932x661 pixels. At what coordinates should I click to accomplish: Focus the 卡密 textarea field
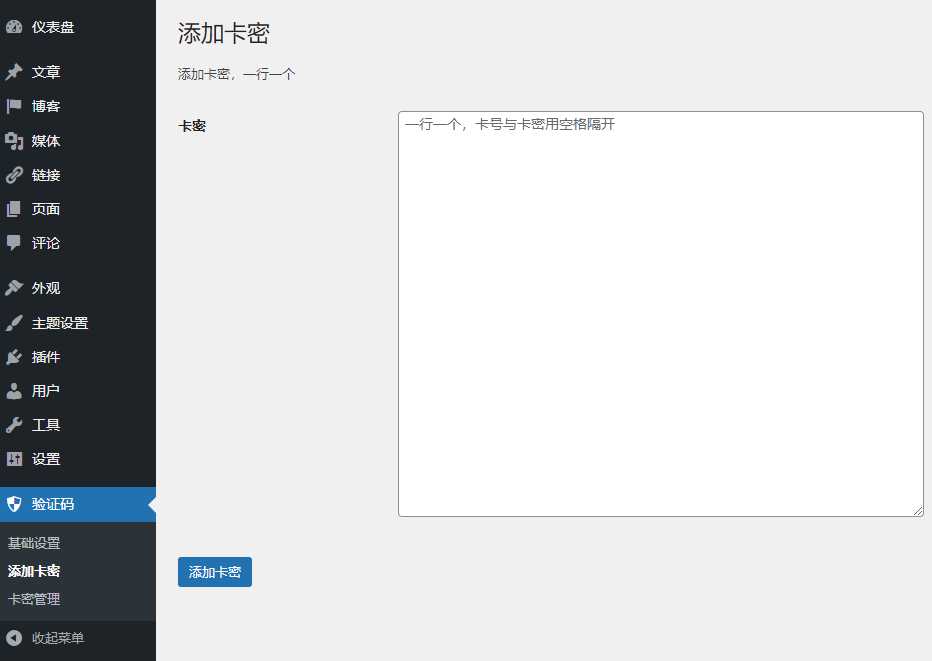660,314
